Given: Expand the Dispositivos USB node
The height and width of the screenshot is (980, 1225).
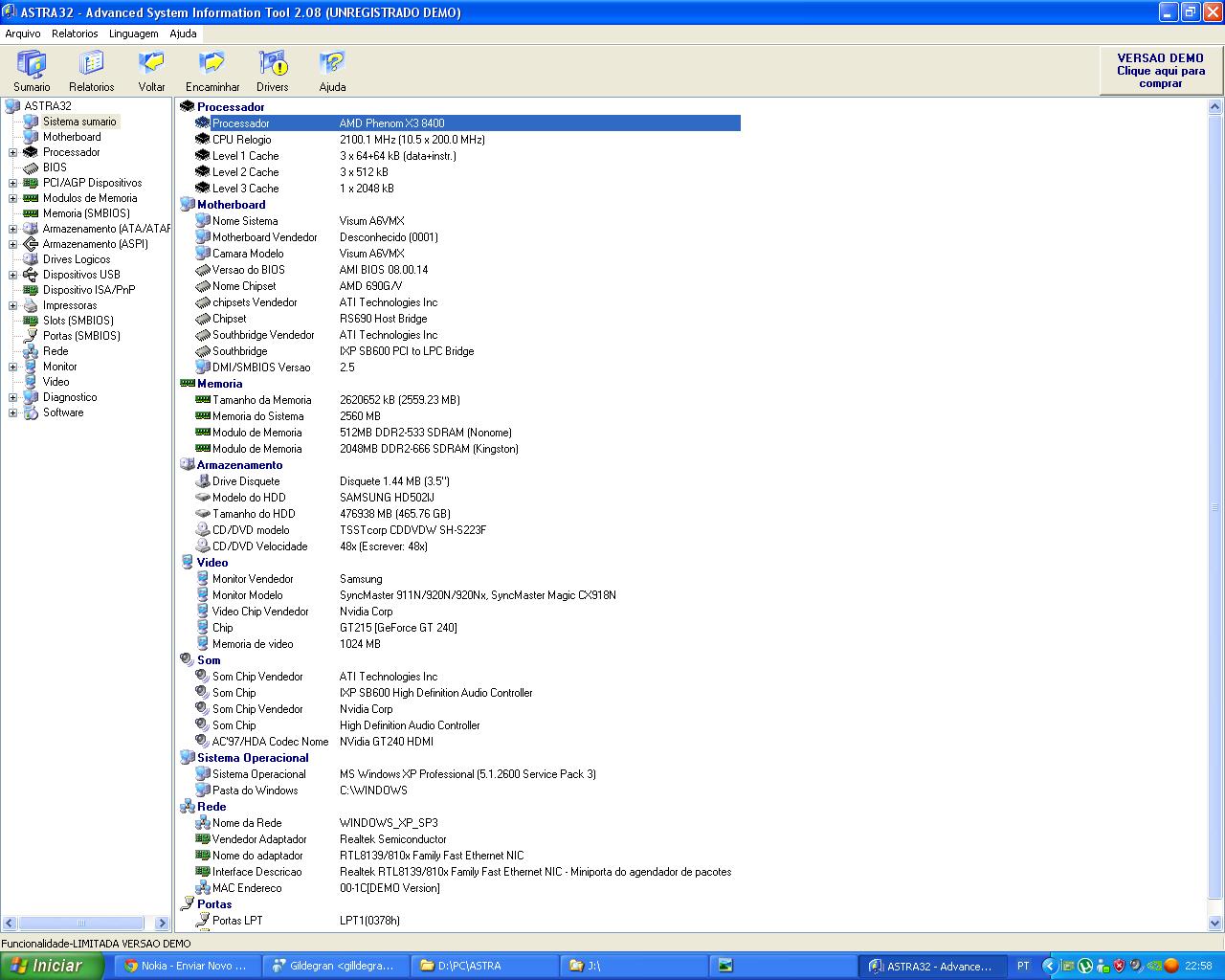Looking at the screenshot, I should tap(13, 275).
